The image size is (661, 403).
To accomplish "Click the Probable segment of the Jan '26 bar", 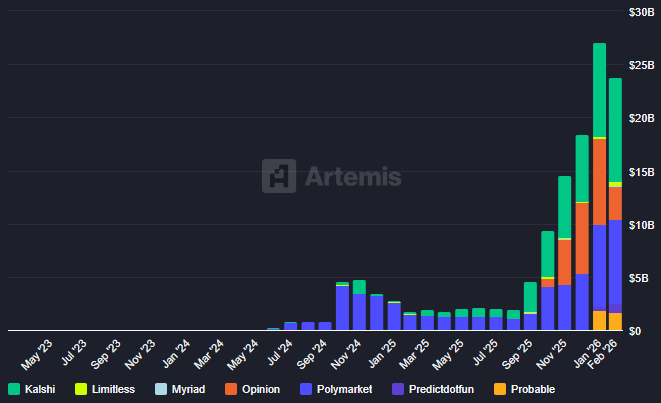I will [599, 320].
